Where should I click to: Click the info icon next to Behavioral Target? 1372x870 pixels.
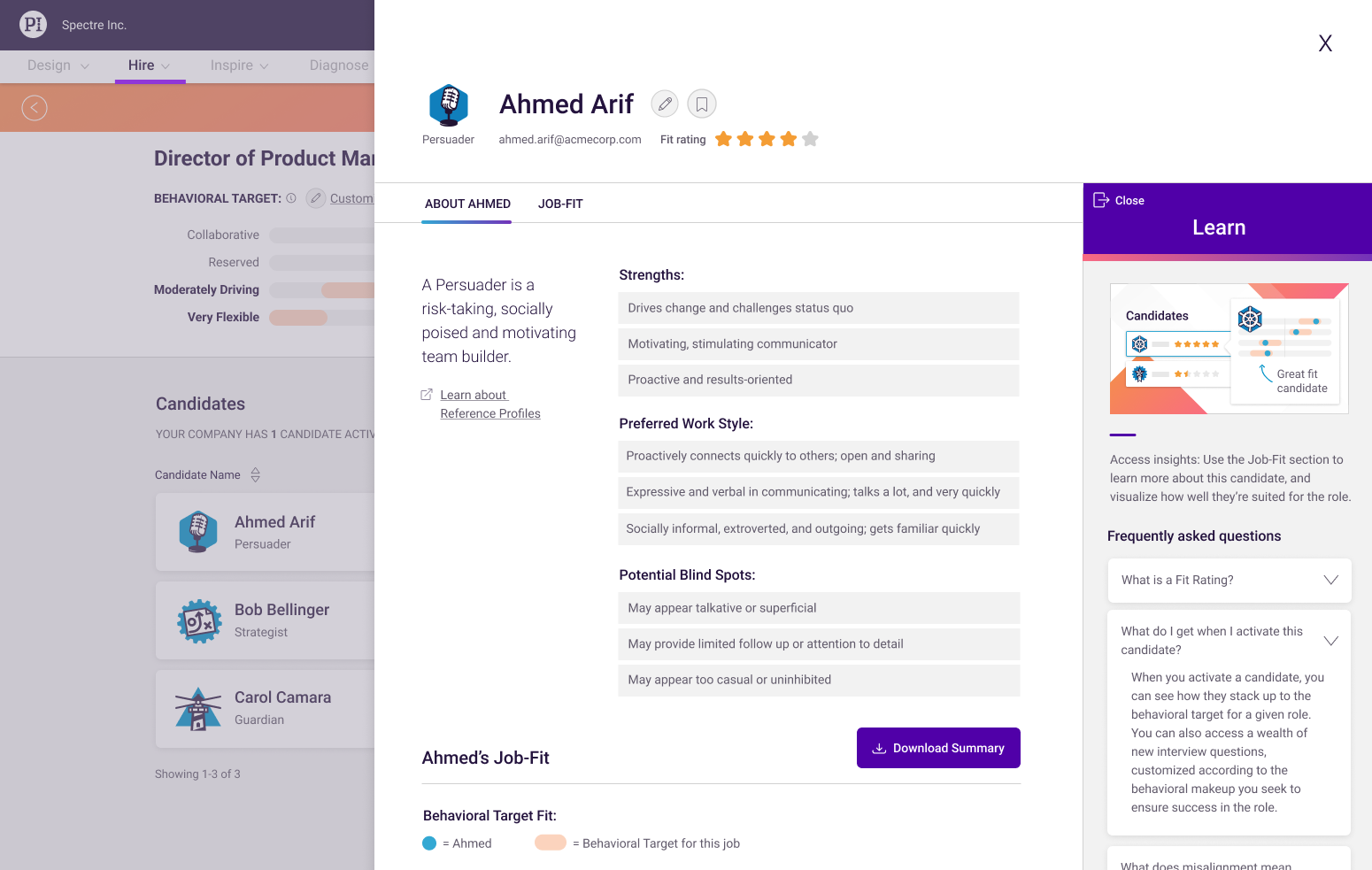click(291, 198)
